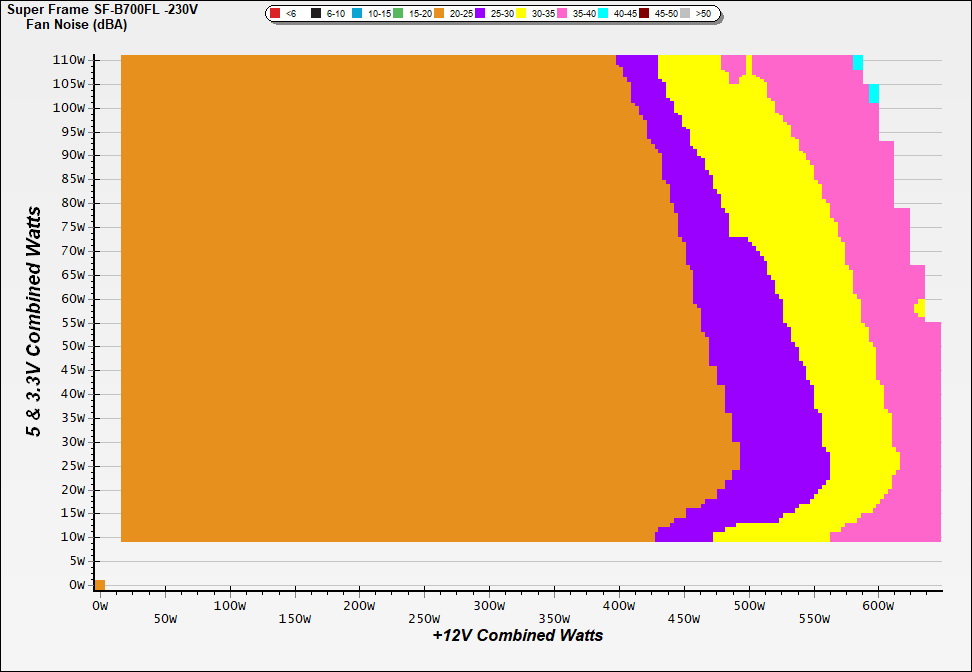Click the 55w tick label on y-axis

click(x=74, y=323)
